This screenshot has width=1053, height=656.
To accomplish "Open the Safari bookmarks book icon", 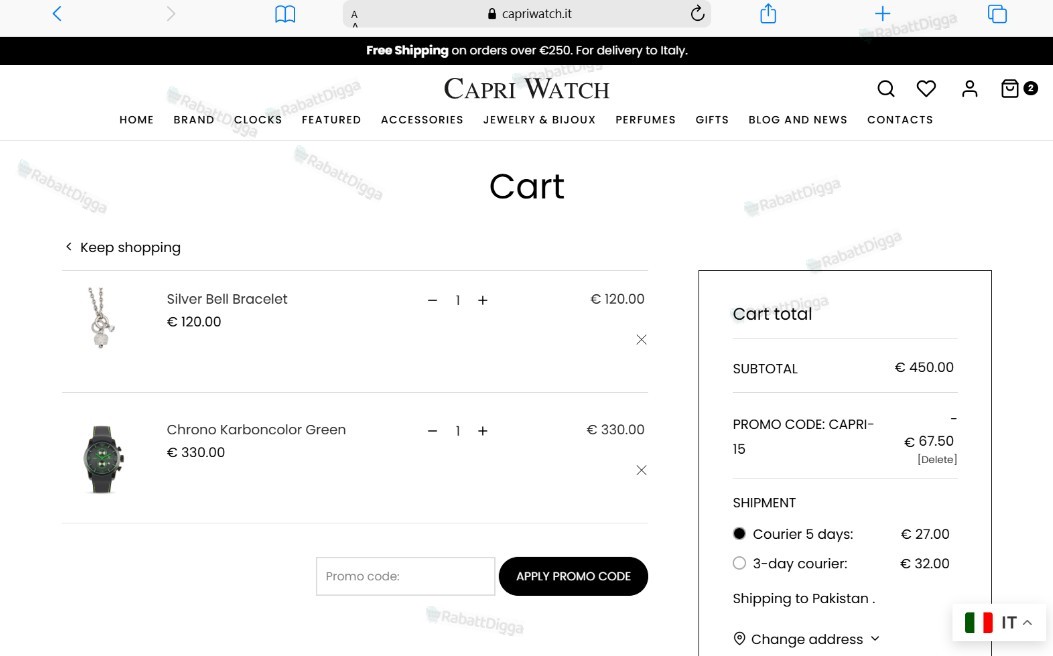I will [x=285, y=14].
